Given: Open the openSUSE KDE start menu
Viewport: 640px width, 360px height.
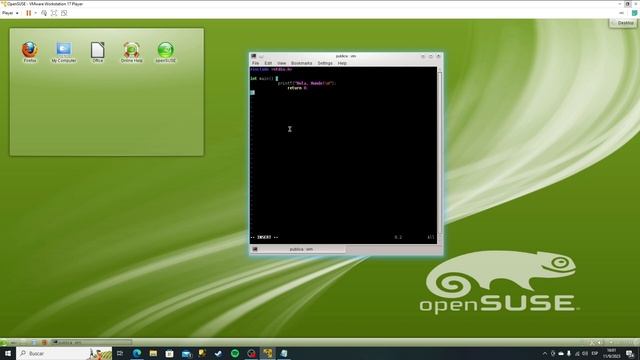Looking at the screenshot, I should [4, 342].
